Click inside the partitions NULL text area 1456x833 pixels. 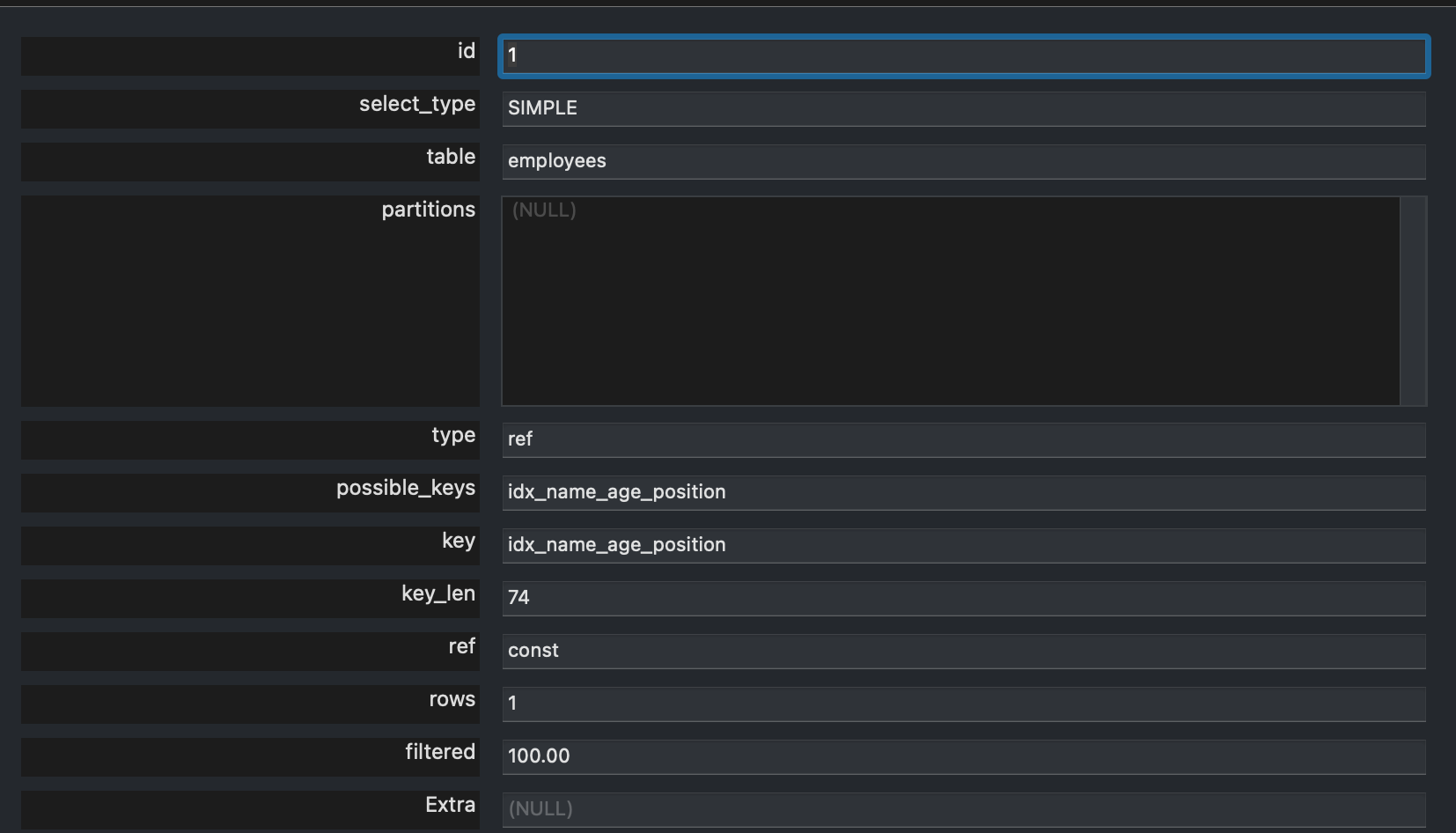click(951, 301)
